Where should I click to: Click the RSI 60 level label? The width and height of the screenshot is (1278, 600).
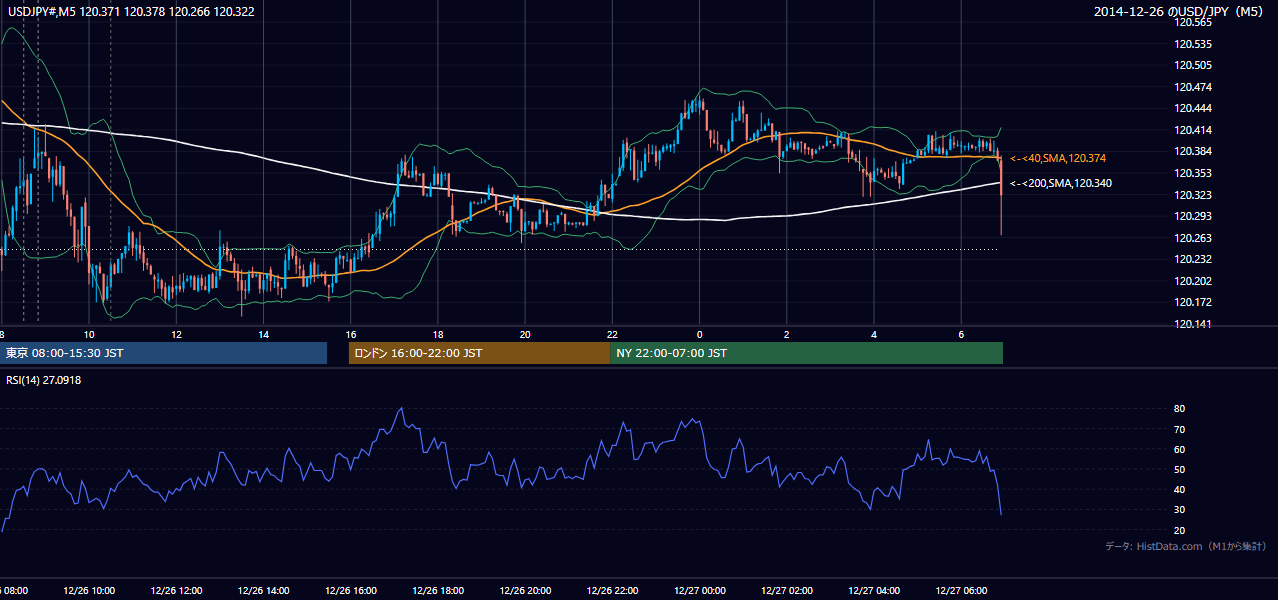[1179, 449]
